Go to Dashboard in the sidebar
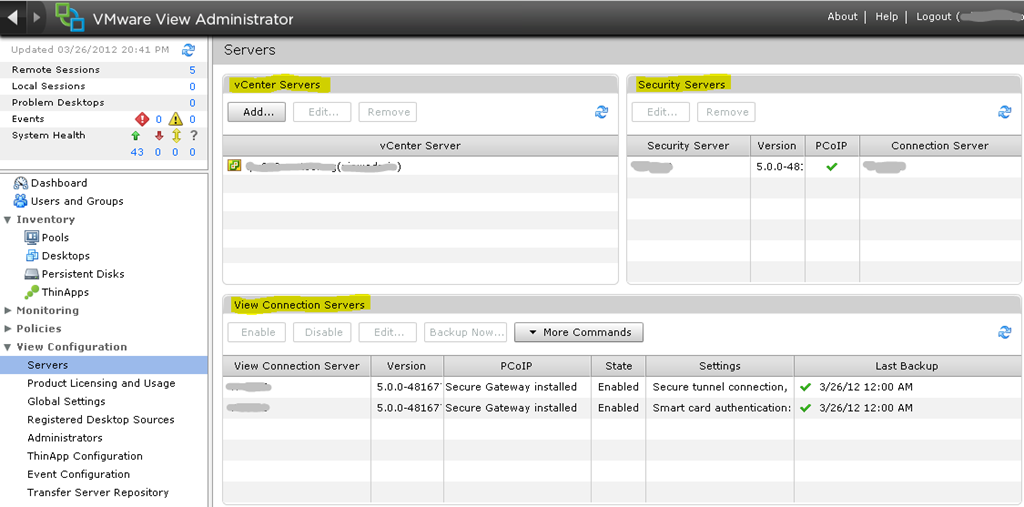This screenshot has height=507, width=1024. click(x=58, y=183)
